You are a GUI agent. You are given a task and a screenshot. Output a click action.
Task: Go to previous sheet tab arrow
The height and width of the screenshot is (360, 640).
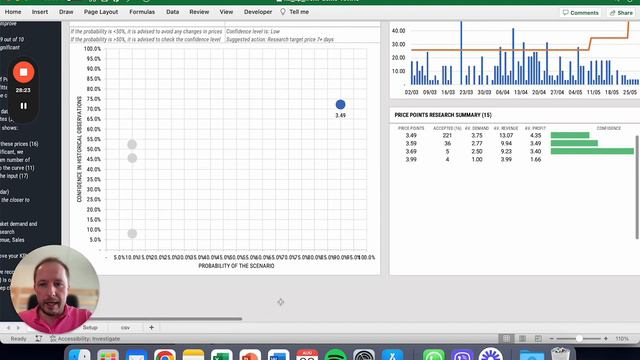[8, 327]
